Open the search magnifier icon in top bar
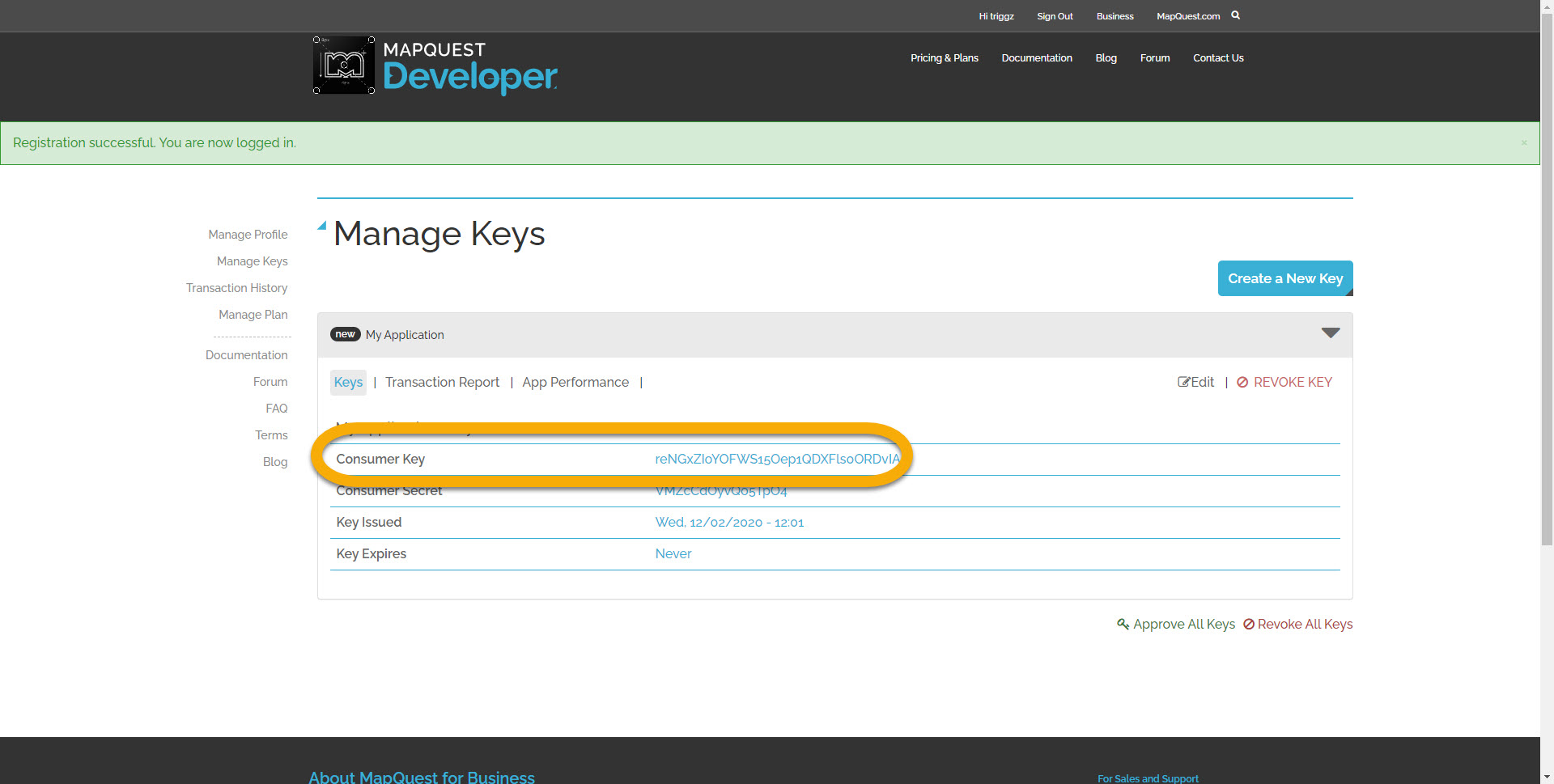Screen dimensions: 1554x784 pyautogui.click(x=1236, y=15)
